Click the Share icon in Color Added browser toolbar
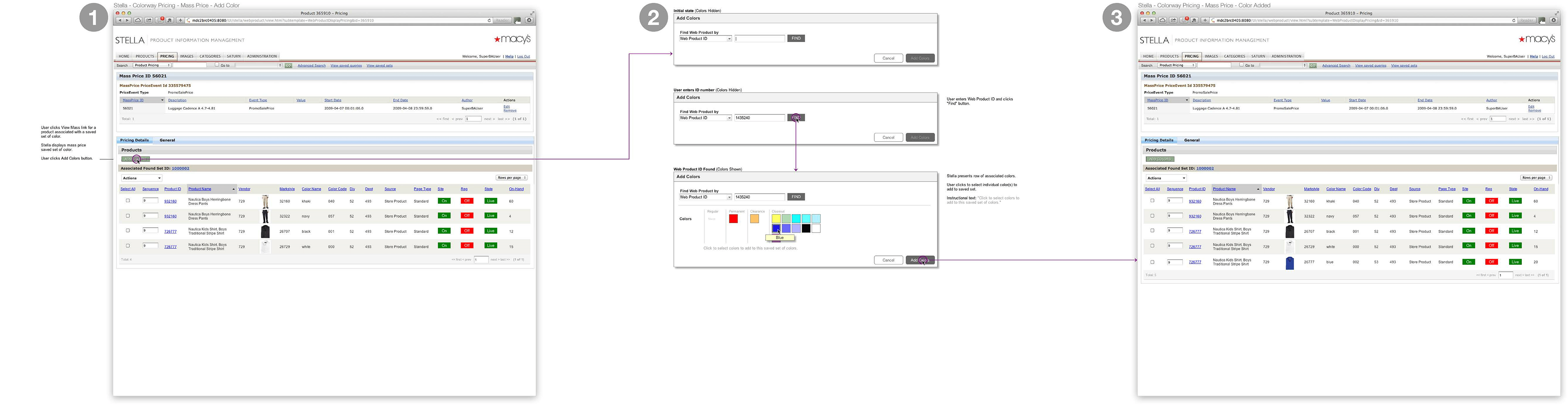Viewport: 1568px width, 405px height. [1173, 20]
